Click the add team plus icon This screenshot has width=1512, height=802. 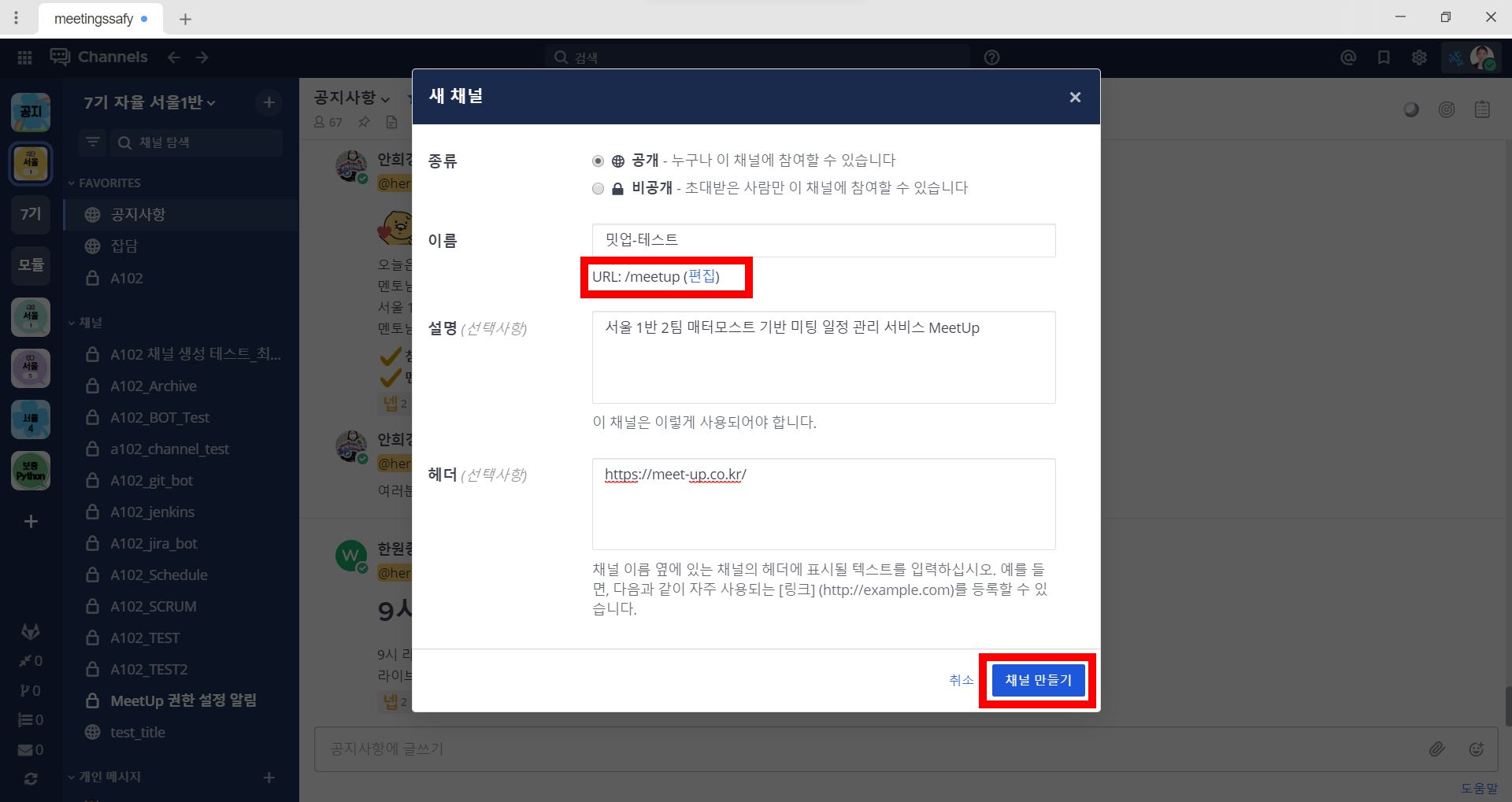(x=31, y=521)
